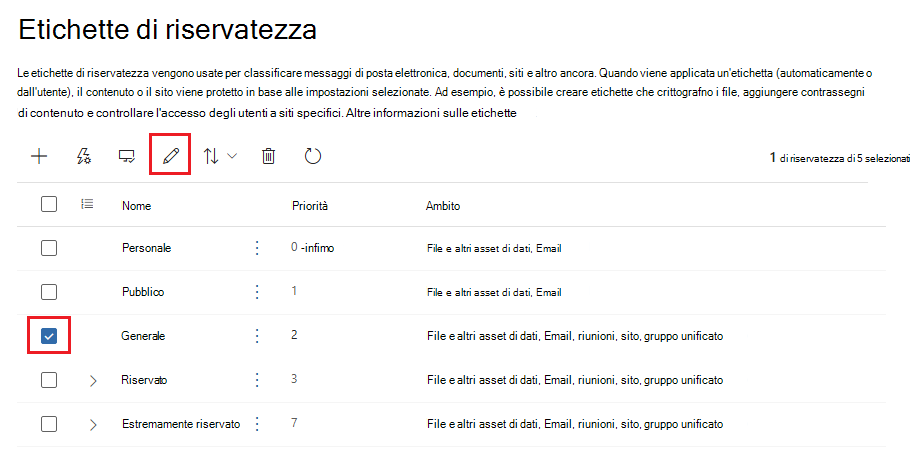Toggle the select-all header checkbox

(x=49, y=205)
